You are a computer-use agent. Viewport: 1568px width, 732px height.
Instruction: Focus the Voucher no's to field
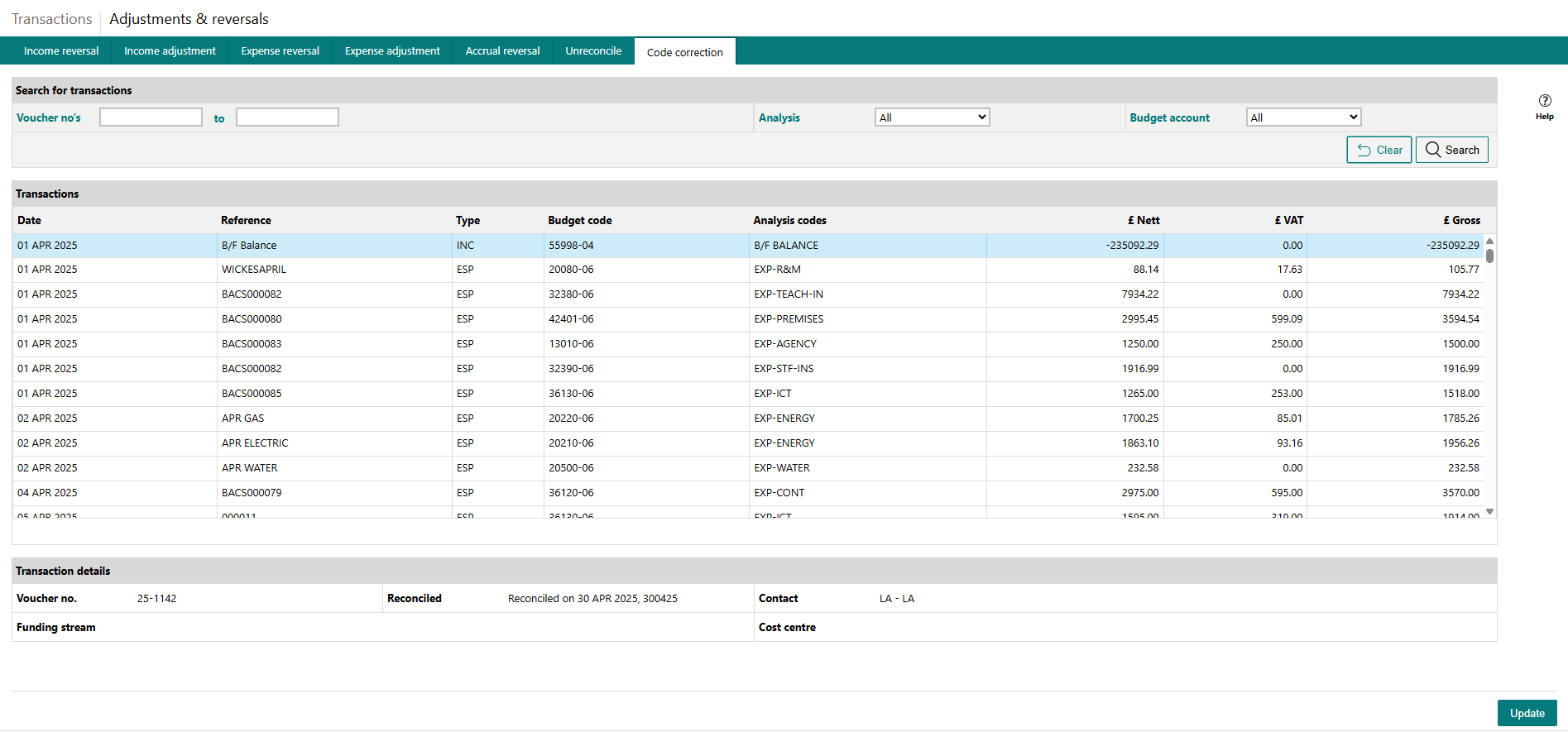pos(287,117)
